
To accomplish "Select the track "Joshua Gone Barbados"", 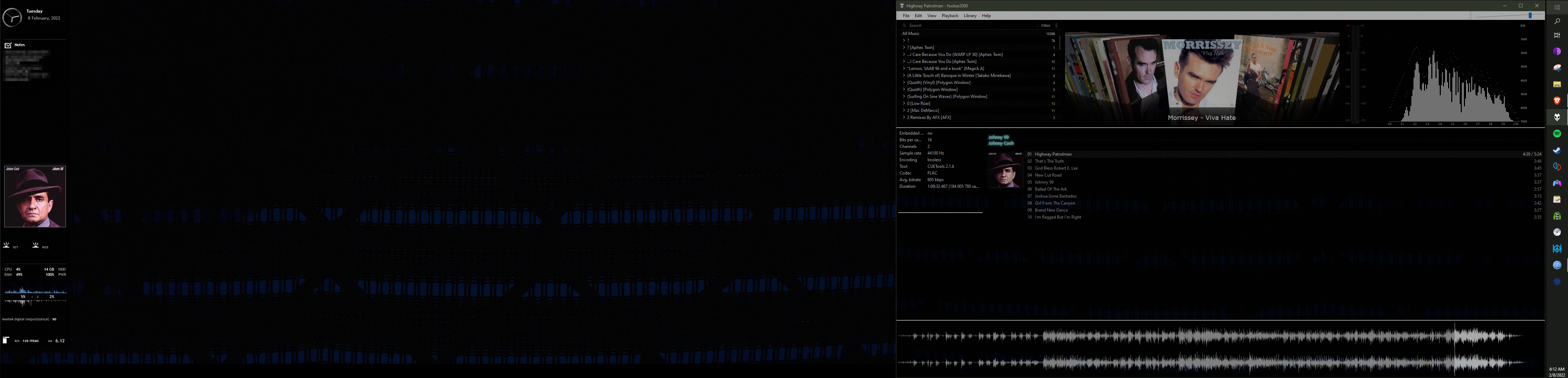I will tap(1056, 196).
